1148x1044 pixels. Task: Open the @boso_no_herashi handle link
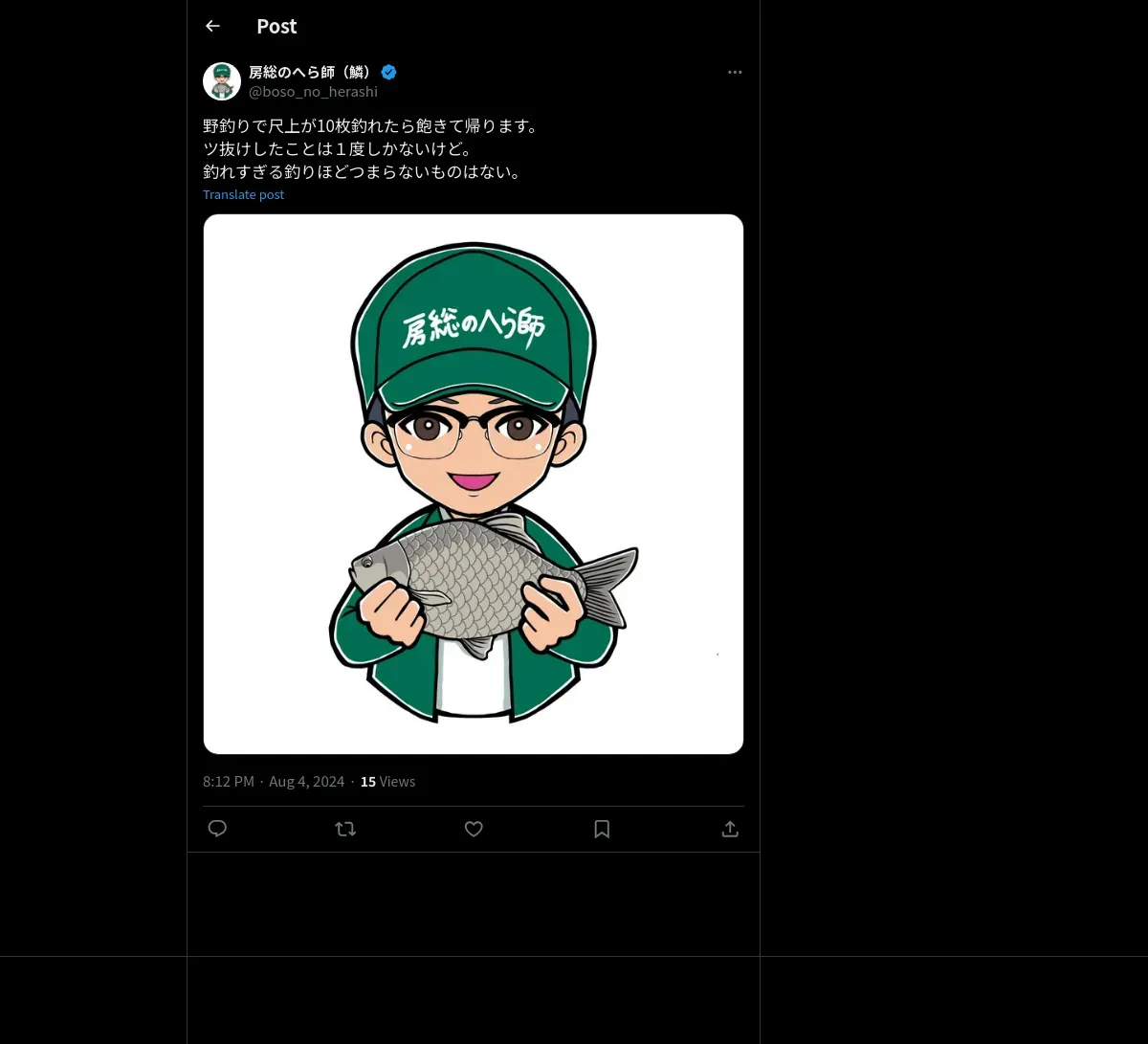pos(313,92)
